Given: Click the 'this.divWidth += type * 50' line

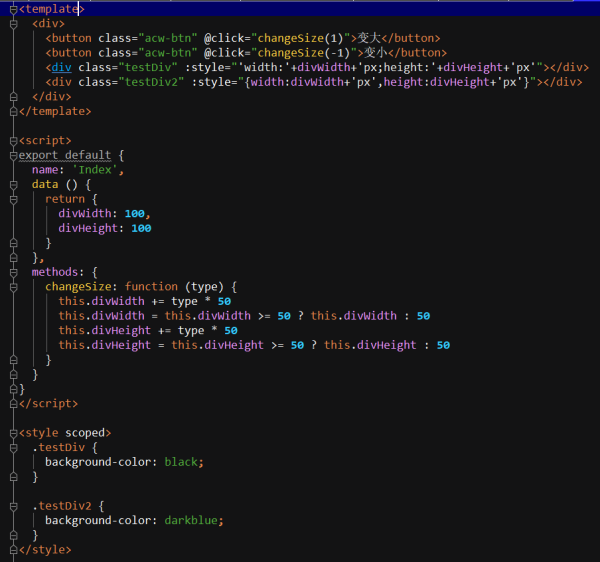Looking at the screenshot, I should click(145, 301).
